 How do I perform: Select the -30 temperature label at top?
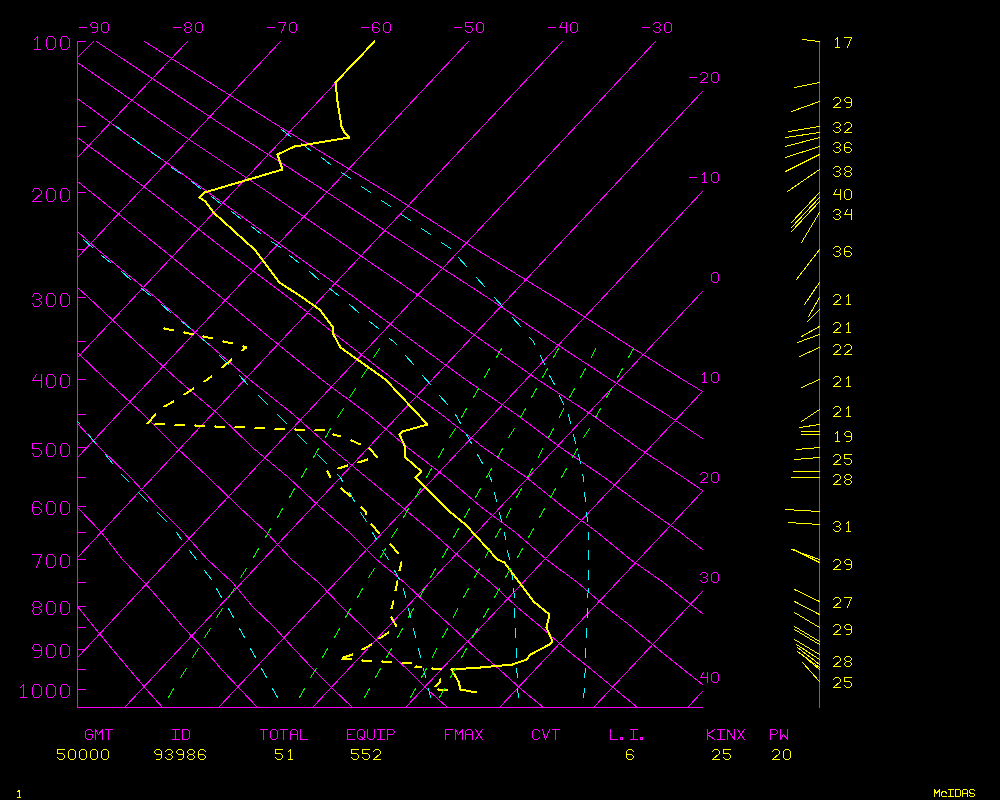pos(656,28)
